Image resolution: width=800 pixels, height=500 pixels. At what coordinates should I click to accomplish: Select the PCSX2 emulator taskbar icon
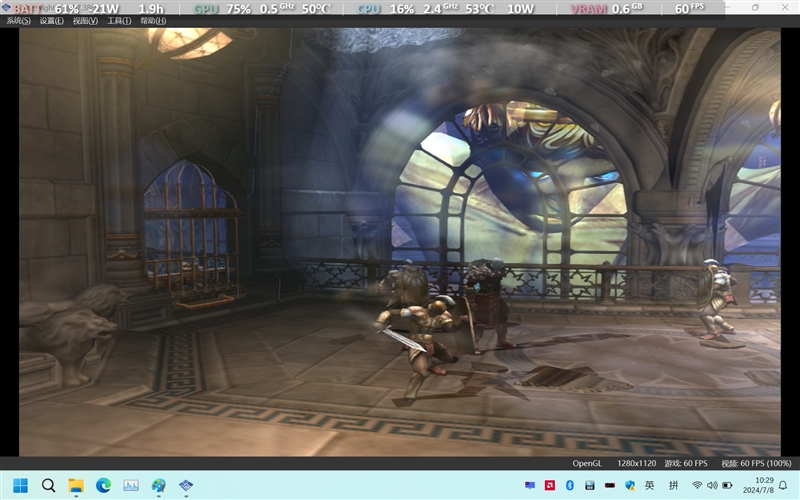[x=186, y=485]
